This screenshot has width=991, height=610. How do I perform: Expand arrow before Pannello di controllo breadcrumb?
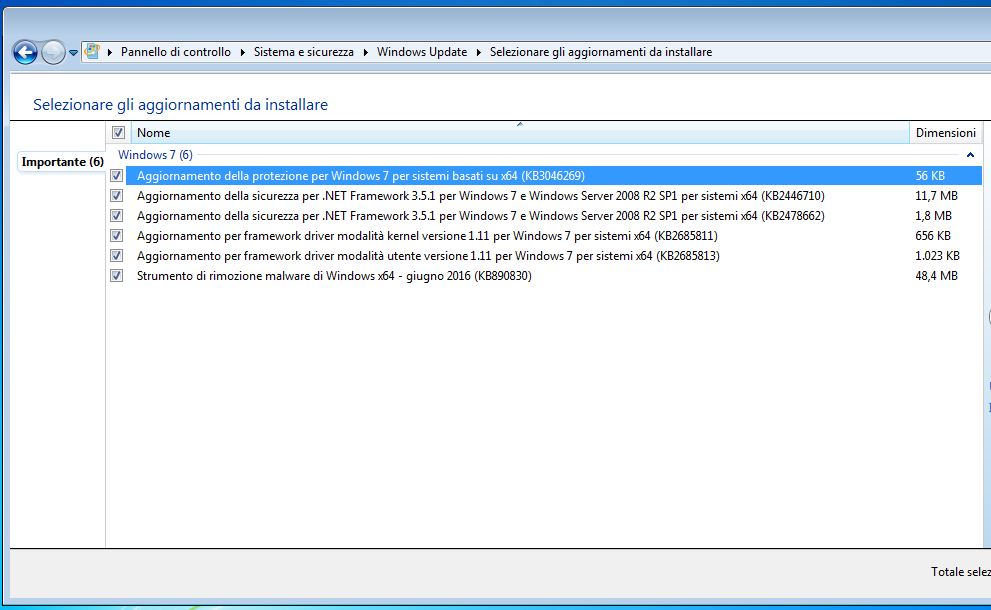[x=110, y=52]
